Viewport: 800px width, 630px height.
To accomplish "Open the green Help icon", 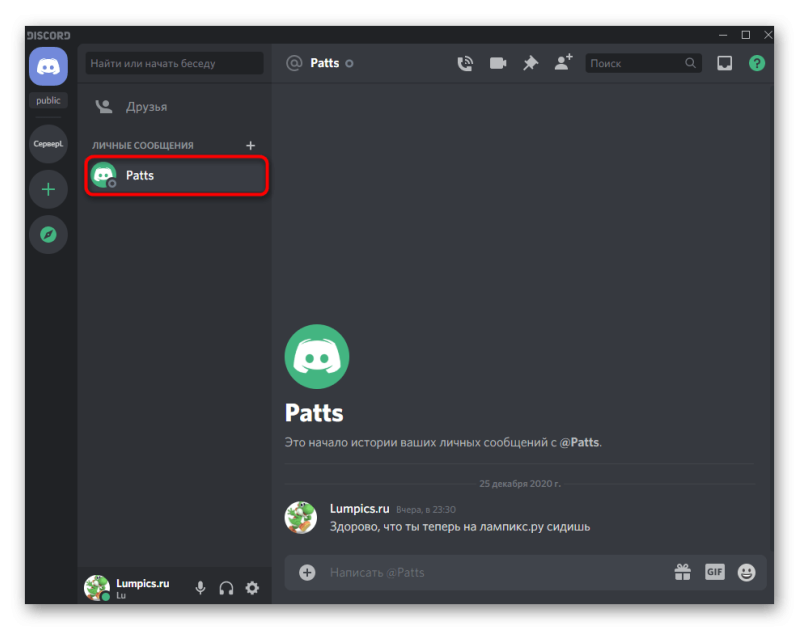I will [x=757, y=63].
